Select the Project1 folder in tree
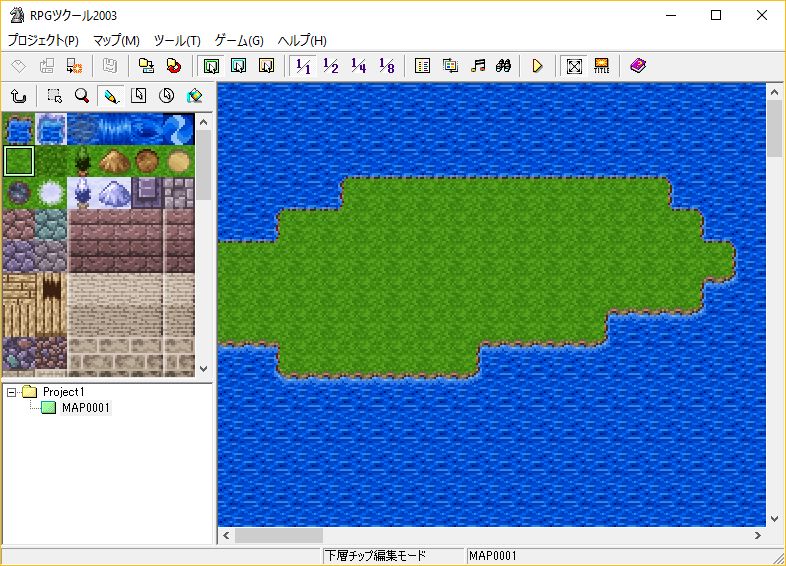Screen dimensions: 786x566 pos(63,392)
